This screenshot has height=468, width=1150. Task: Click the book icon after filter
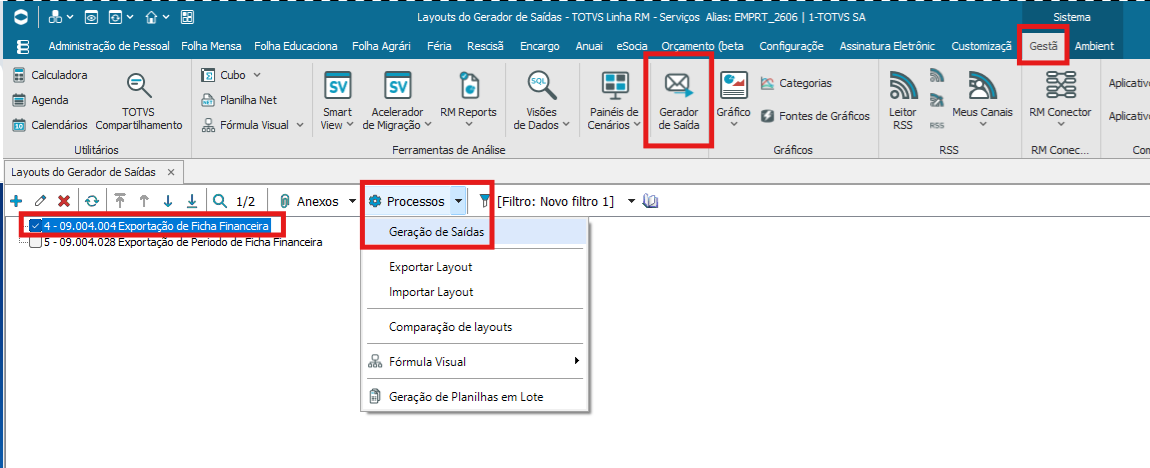pyautogui.click(x=650, y=201)
